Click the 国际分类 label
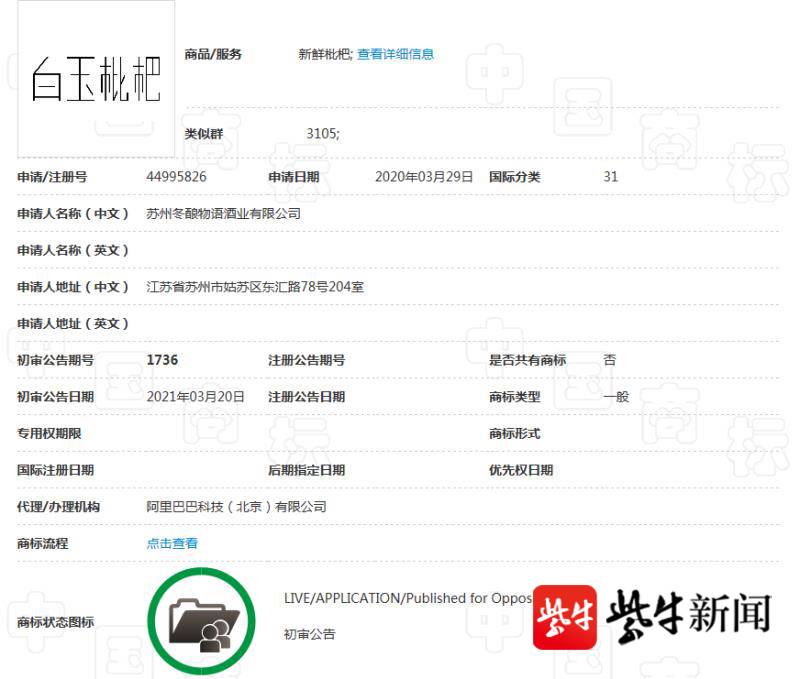The image size is (800, 679). (514, 177)
